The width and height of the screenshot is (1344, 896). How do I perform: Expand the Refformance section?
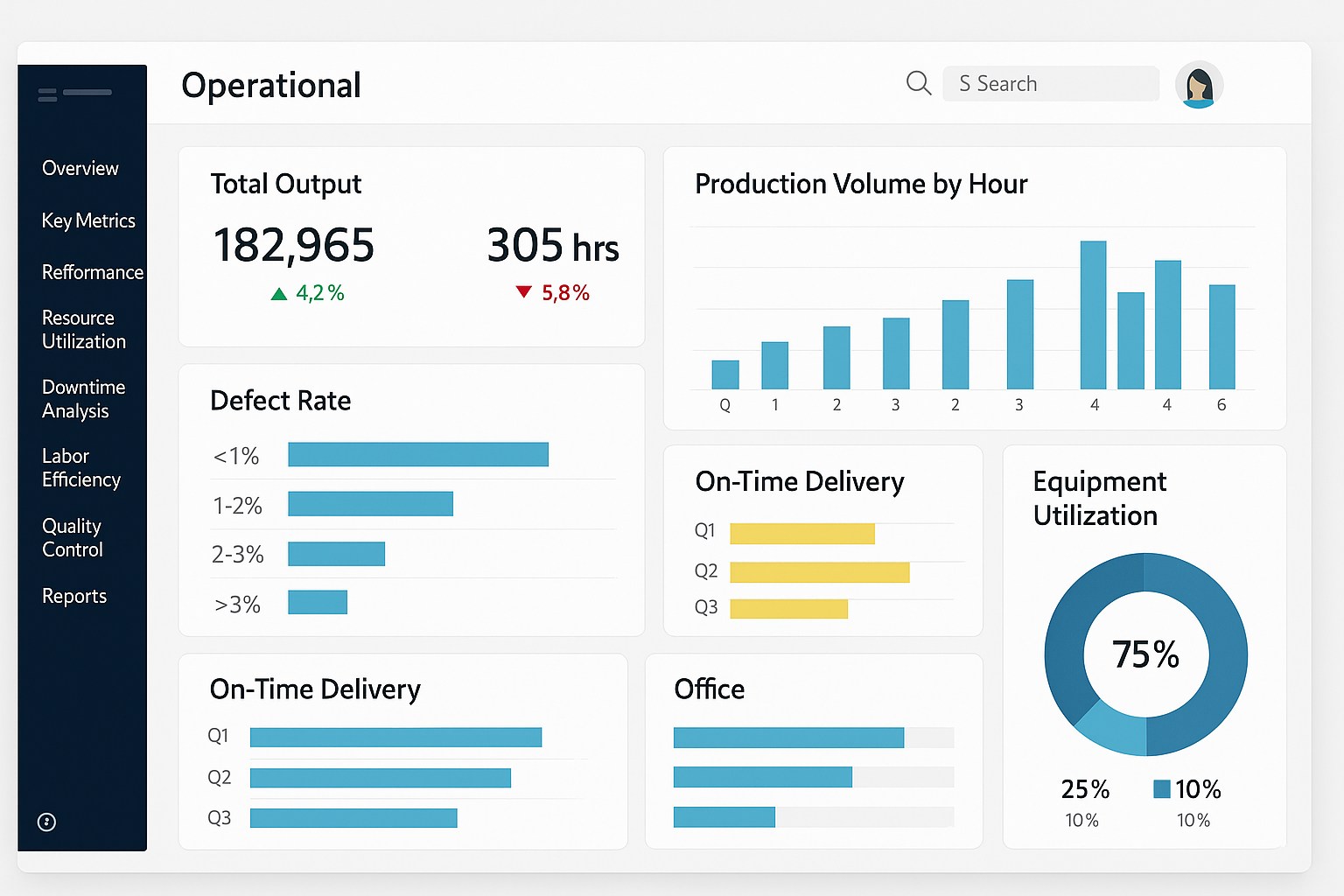click(93, 272)
